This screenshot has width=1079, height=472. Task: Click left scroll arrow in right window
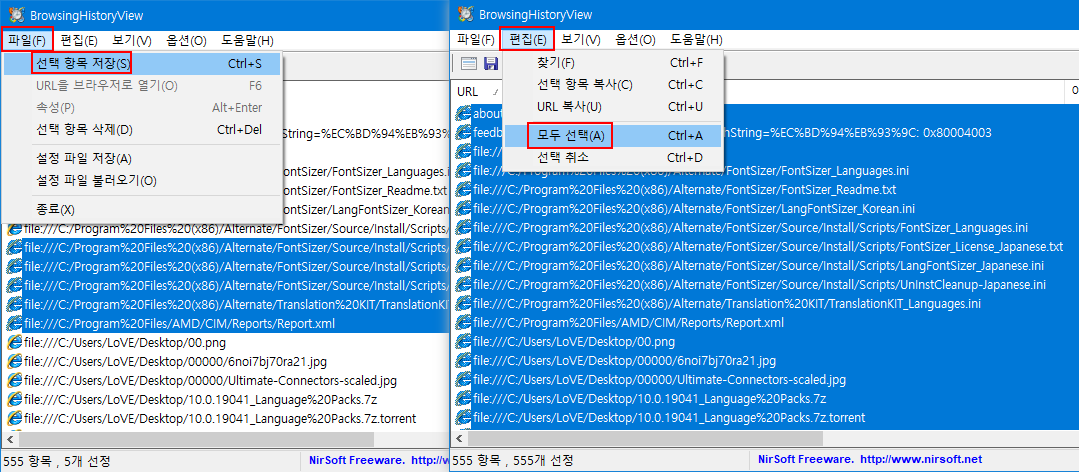458,438
